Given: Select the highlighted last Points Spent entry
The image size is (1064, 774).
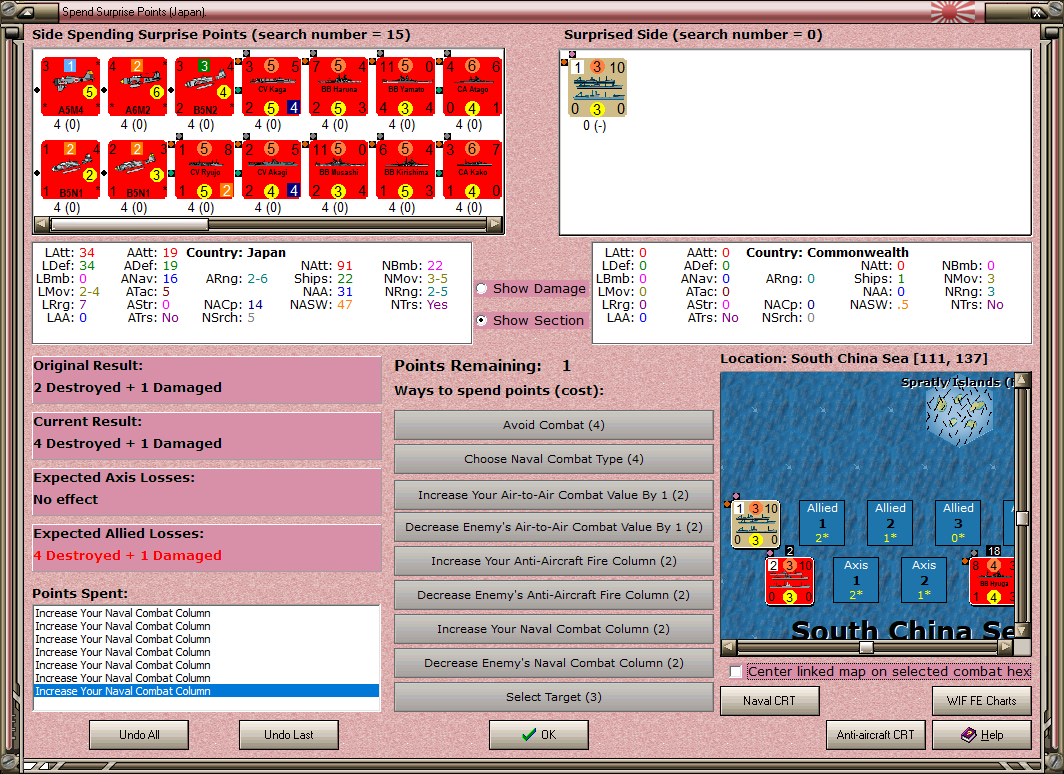Looking at the screenshot, I should click(206, 691).
